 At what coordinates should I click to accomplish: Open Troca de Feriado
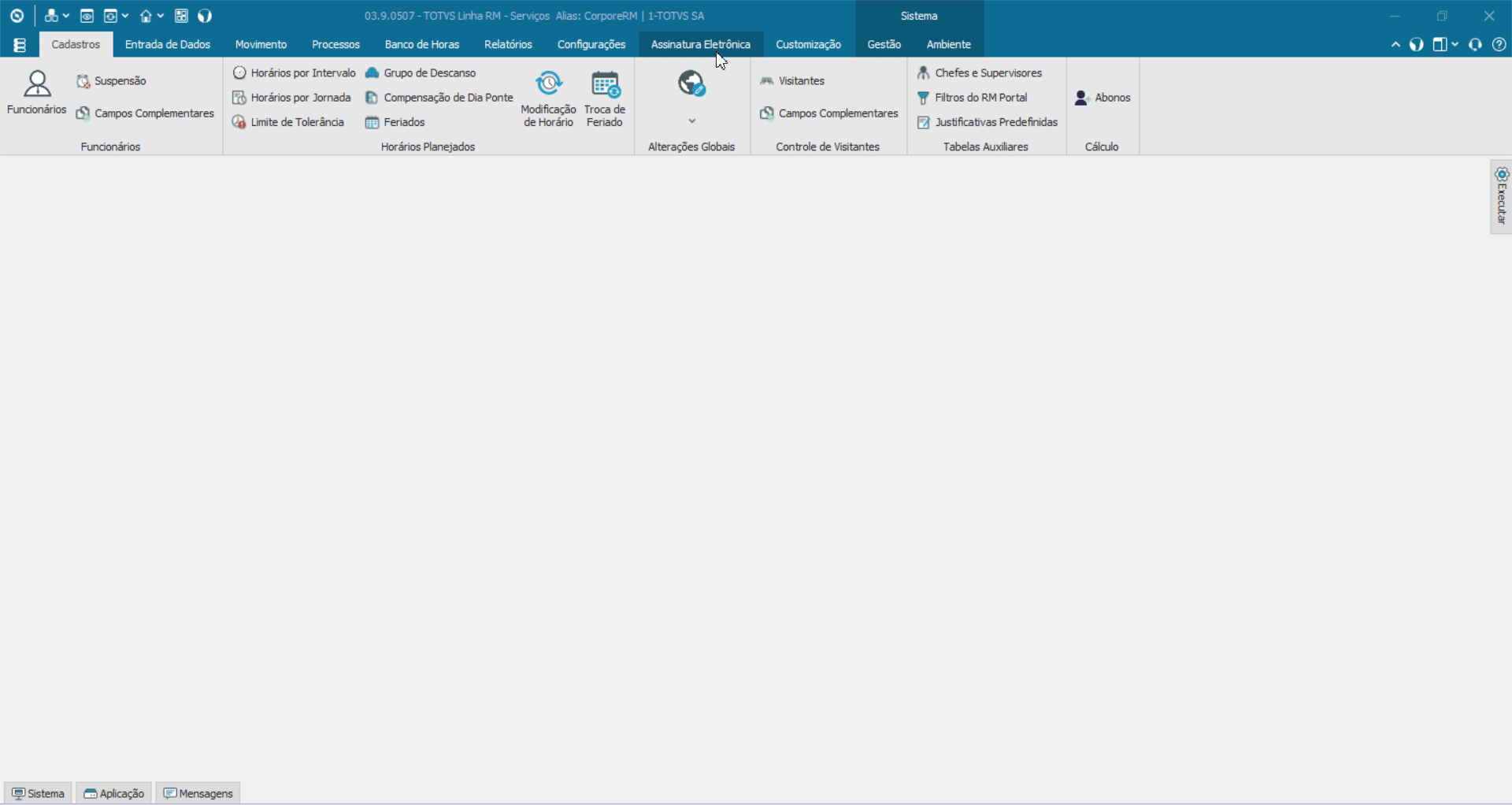[x=605, y=98]
